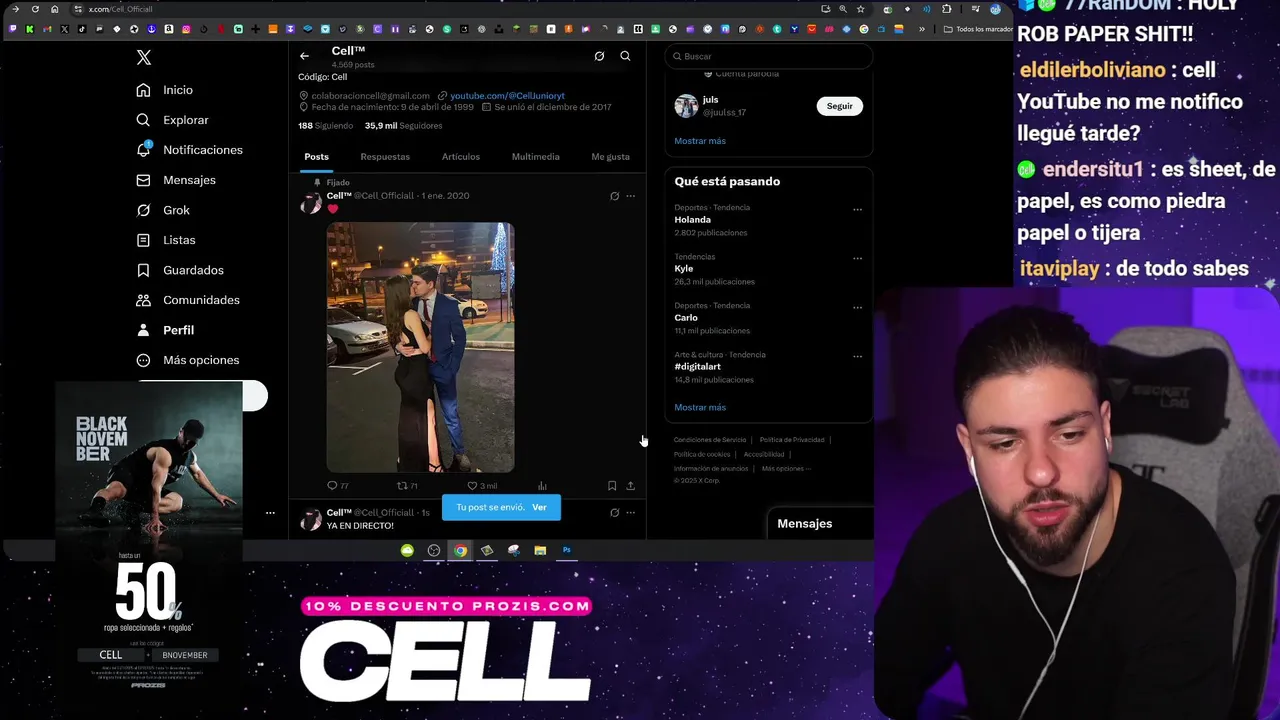Viewport: 1280px width, 720px height.
Task: Open the Política de Privacidad link
Action: click(x=792, y=440)
